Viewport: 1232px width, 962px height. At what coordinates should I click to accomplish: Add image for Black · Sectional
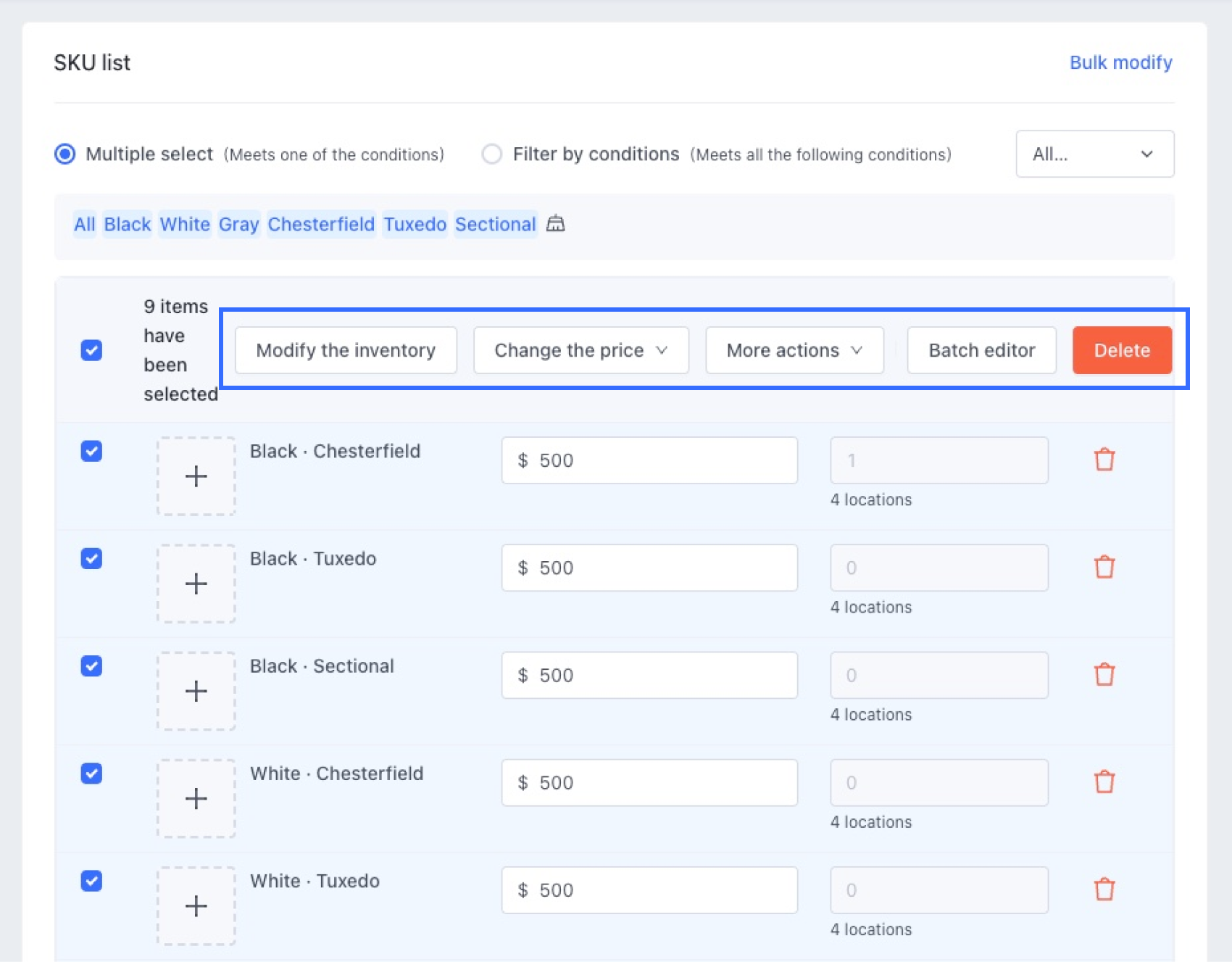click(196, 691)
